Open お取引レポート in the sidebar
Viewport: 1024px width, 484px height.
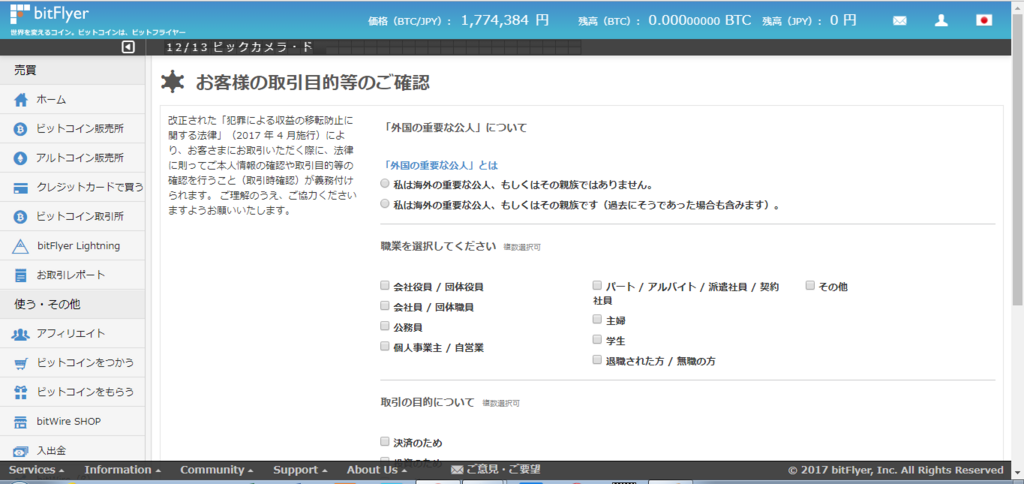point(72,275)
